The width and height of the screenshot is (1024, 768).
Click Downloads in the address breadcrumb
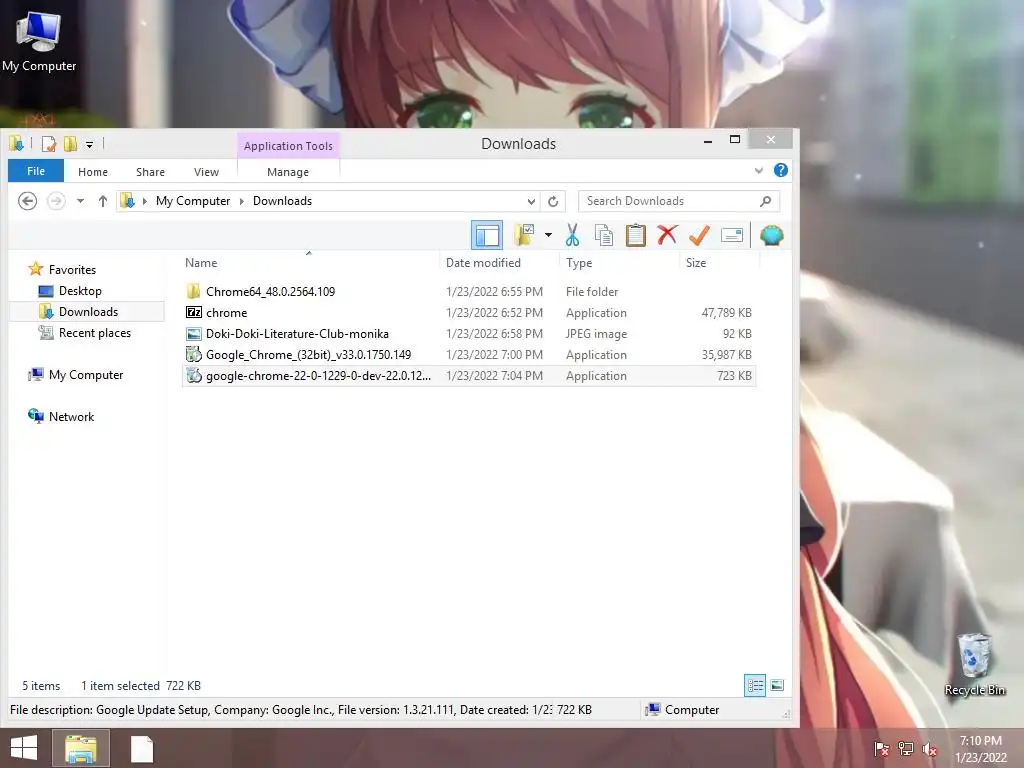(x=282, y=201)
